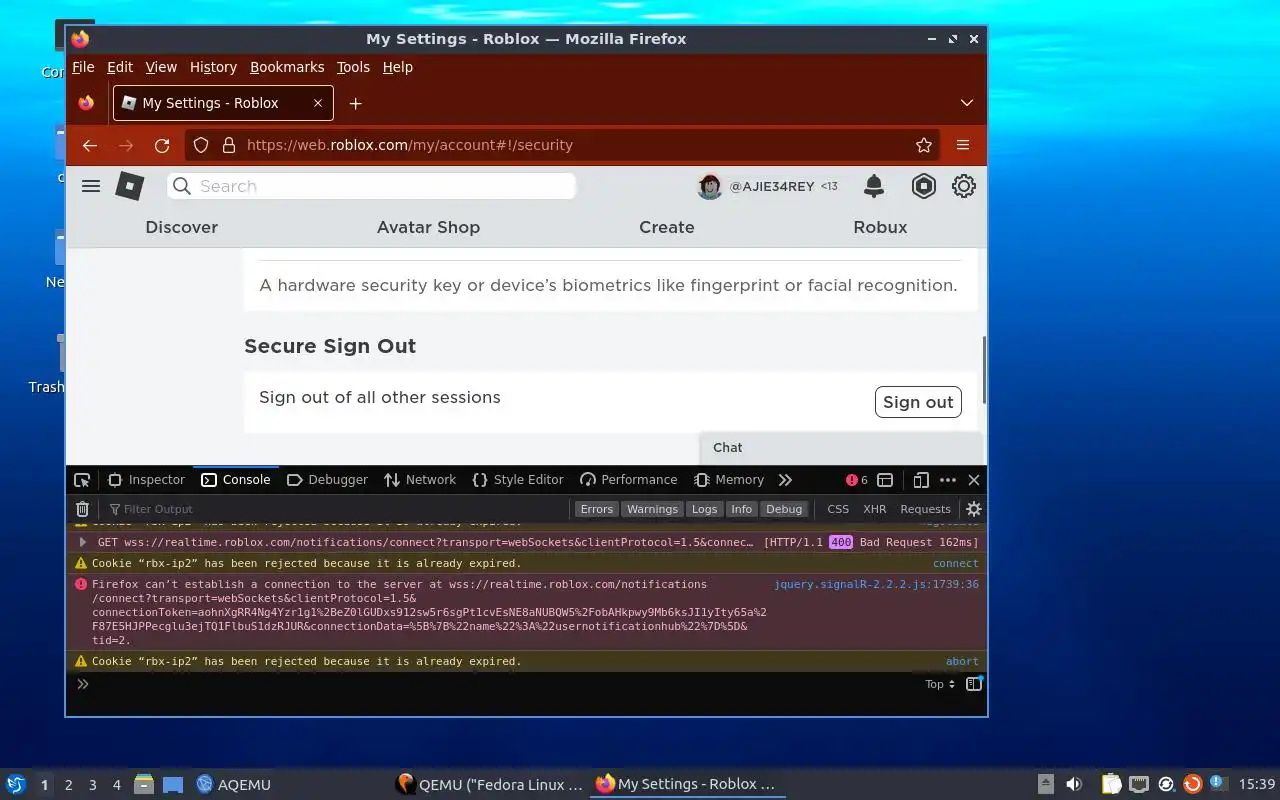The width and height of the screenshot is (1280, 800).
Task: Open the Memory tab
Action: pos(729,480)
